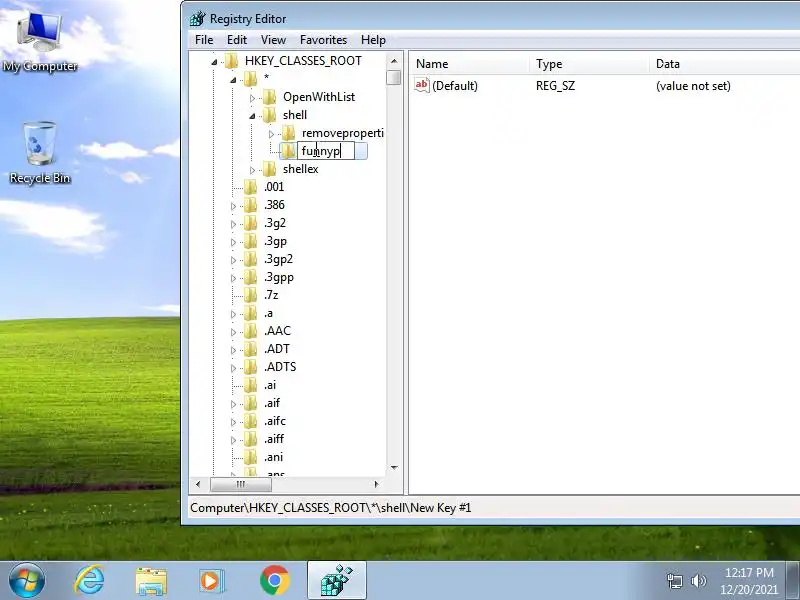
Task: Collapse the HKEY_CLASSES_ROOT tree node
Action: pyautogui.click(x=214, y=62)
